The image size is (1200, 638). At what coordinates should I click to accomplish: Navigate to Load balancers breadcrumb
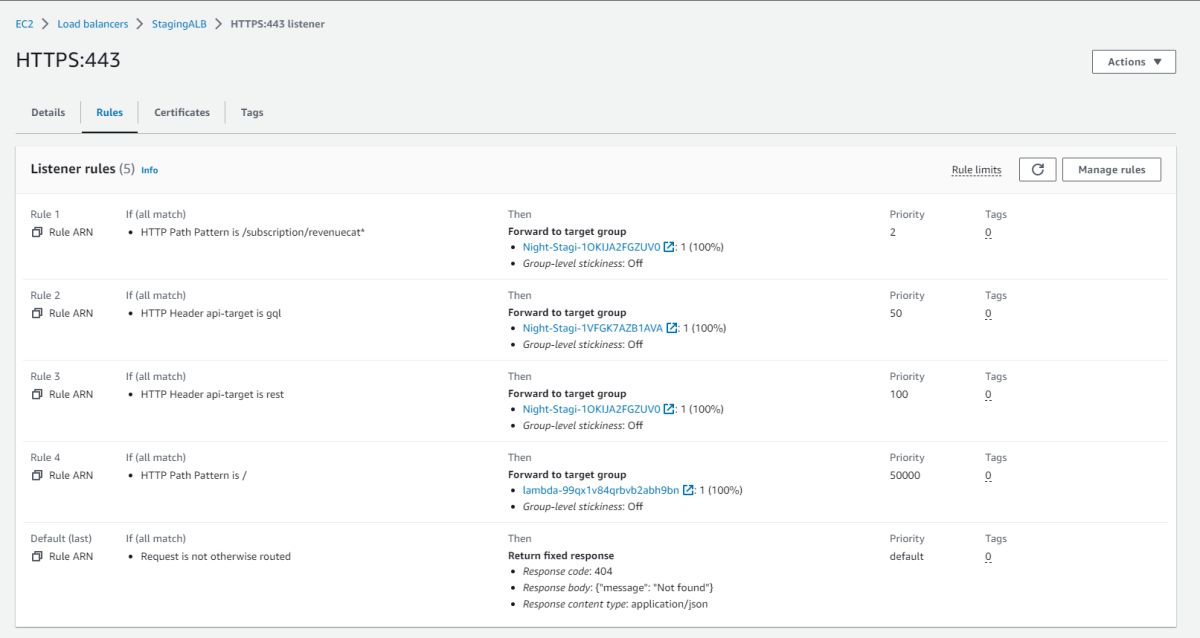pyautogui.click(x=93, y=24)
